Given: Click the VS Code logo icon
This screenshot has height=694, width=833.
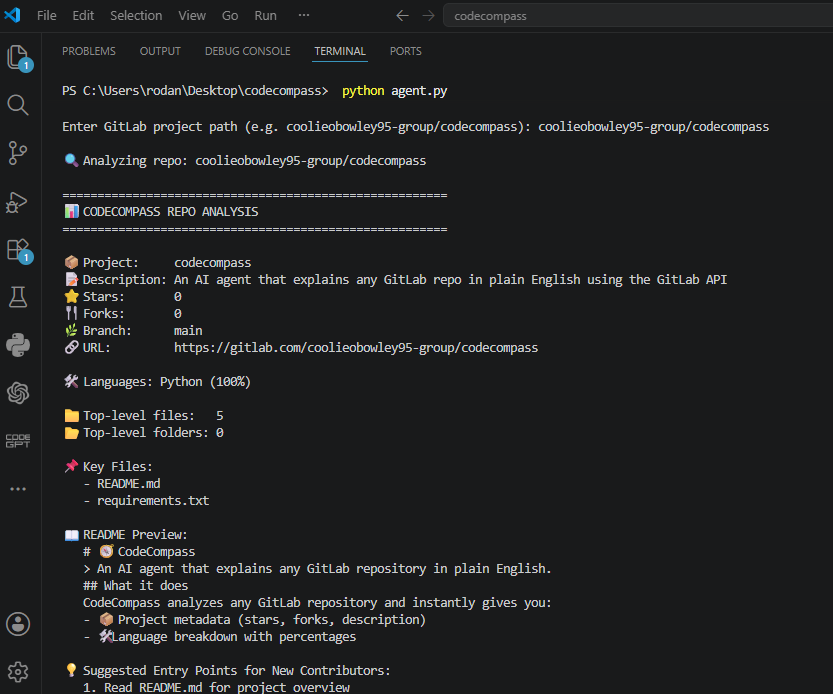Looking at the screenshot, I should pos(12,15).
